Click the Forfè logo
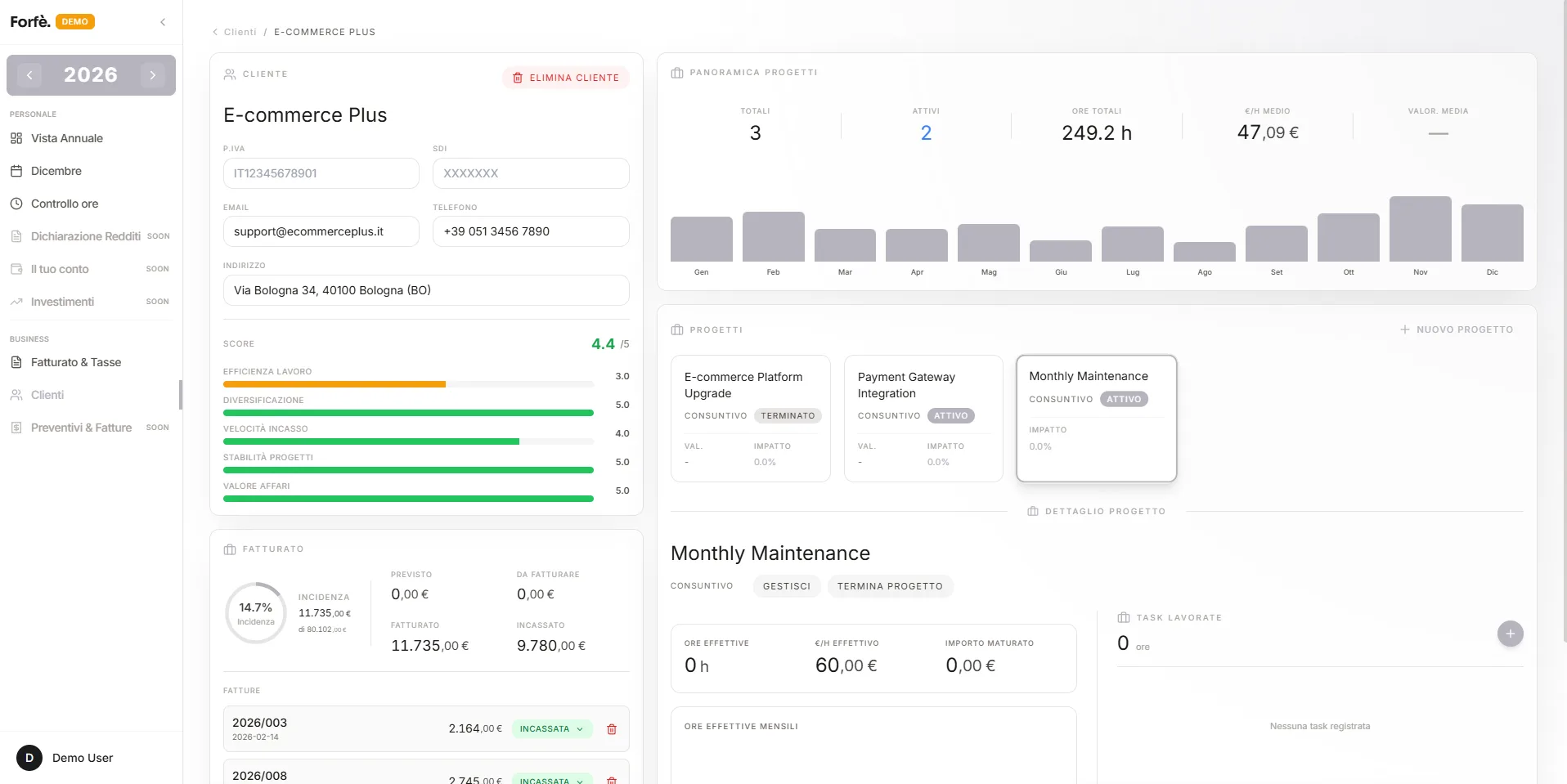This screenshot has height=784, width=1567. [x=30, y=21]
